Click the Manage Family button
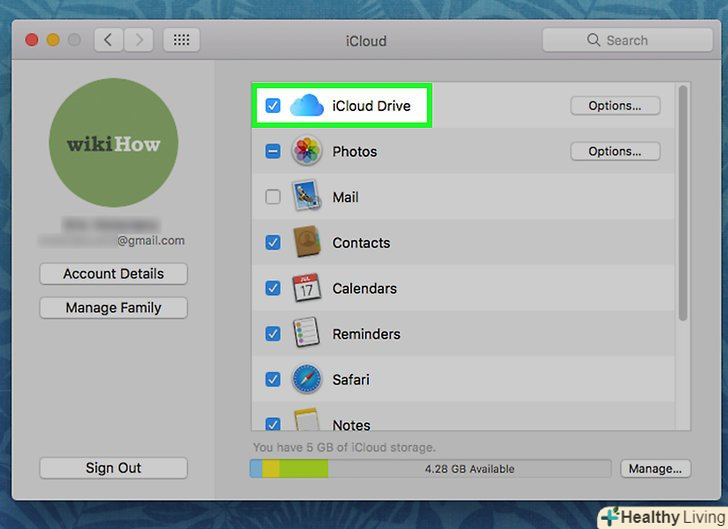Image resolution: width=728 pixels, height=529 pixels. (x=113, y=307)
